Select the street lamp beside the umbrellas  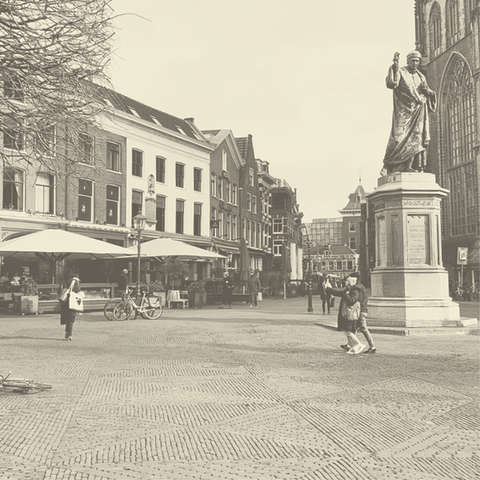click(x=139, y=253)
